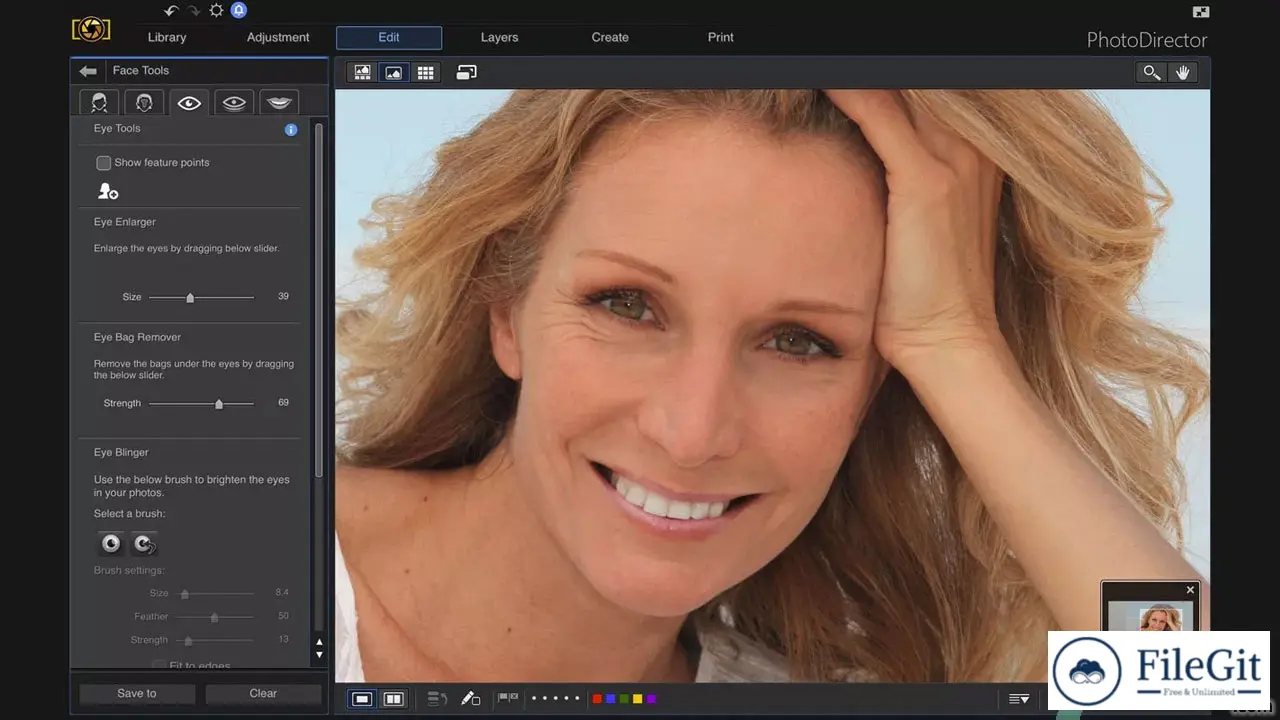Open the lips and teeth tool tab
This screenshot has height=720, width=1280.
tap(279, 102)
